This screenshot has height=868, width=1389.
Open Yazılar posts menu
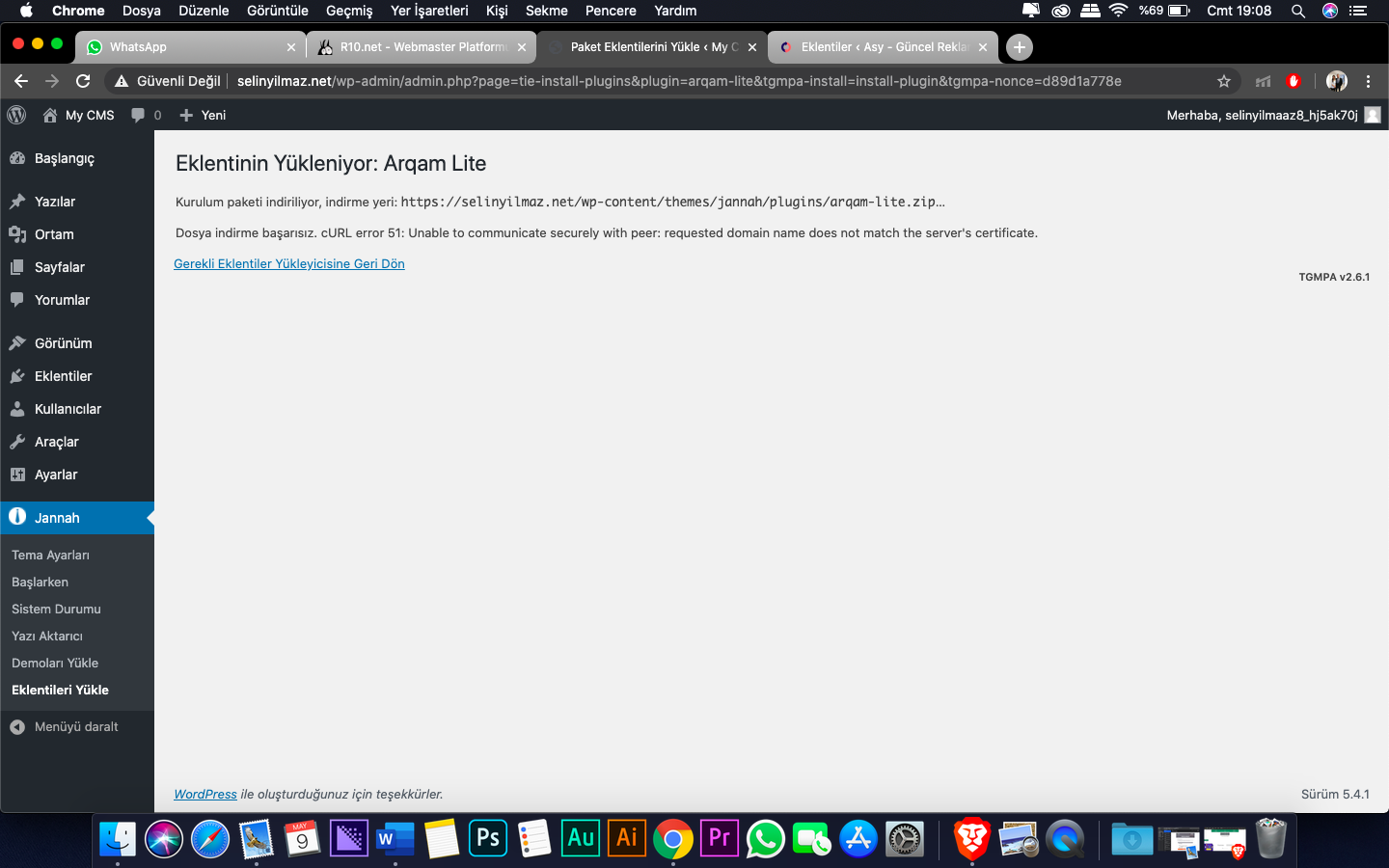(77, 202)
